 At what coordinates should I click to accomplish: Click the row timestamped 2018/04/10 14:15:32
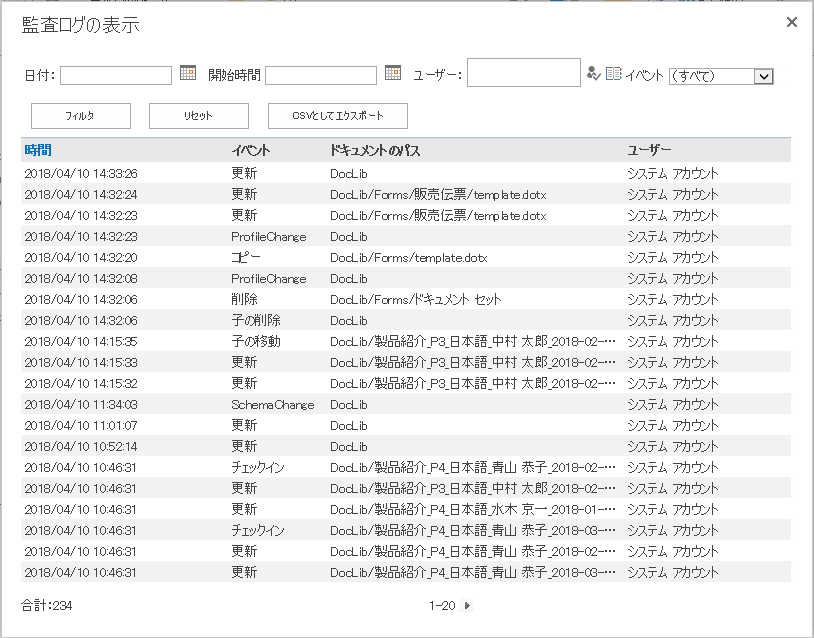click(406, 383)
